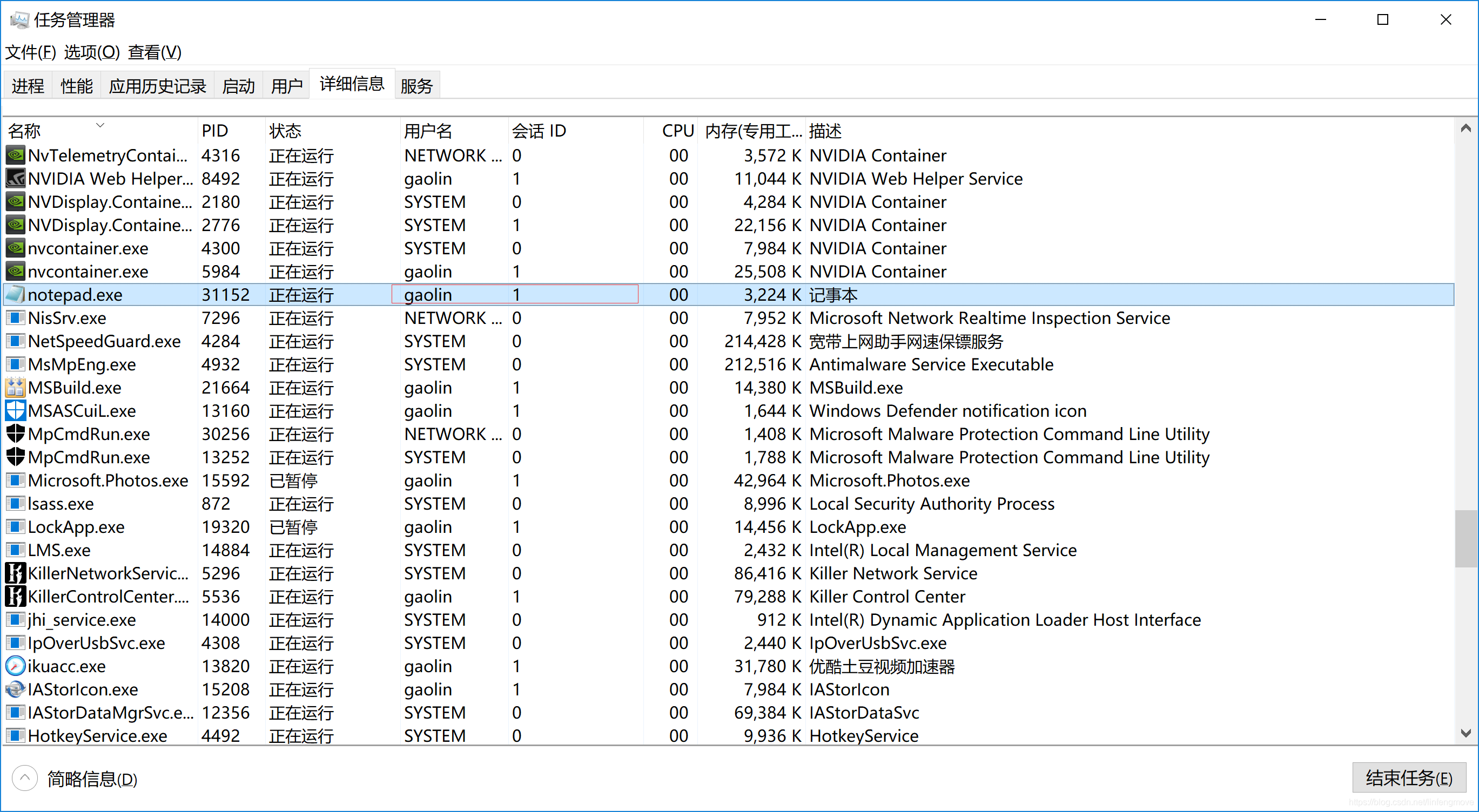Image resolution: width=1479 pixels, height=812 pixels.
Task: Select the MSASCuiL.exe shield icon
Action: click(x=16, y=411)
